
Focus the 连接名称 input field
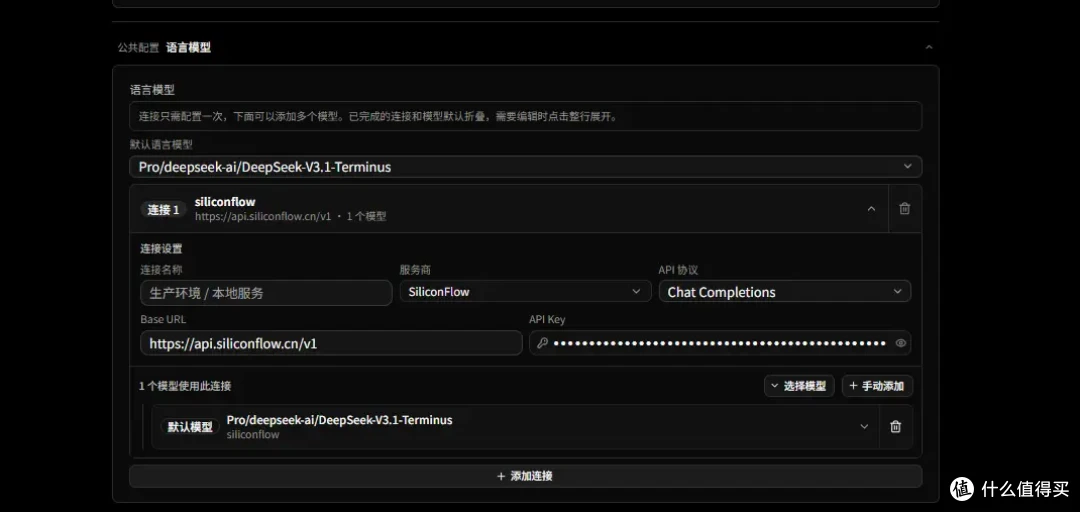coord(266,293)
